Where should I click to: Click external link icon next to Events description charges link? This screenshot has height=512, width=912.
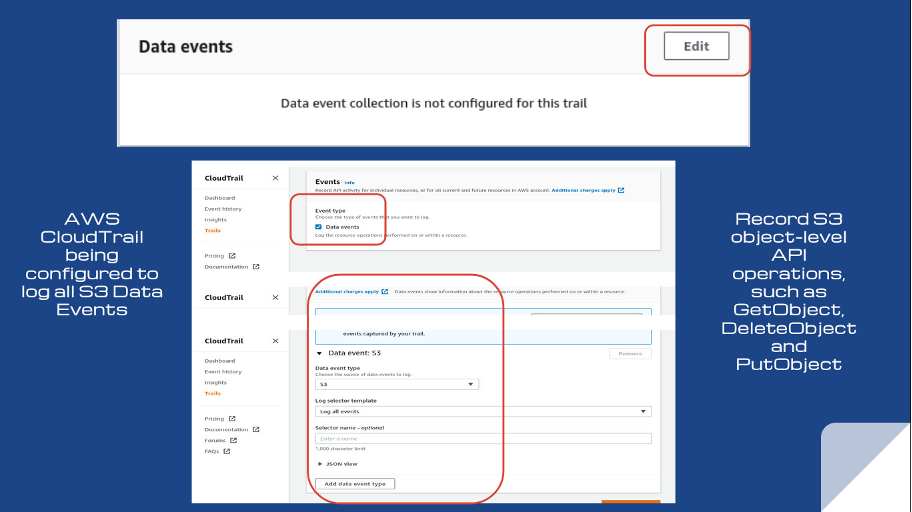click(621, 190)
